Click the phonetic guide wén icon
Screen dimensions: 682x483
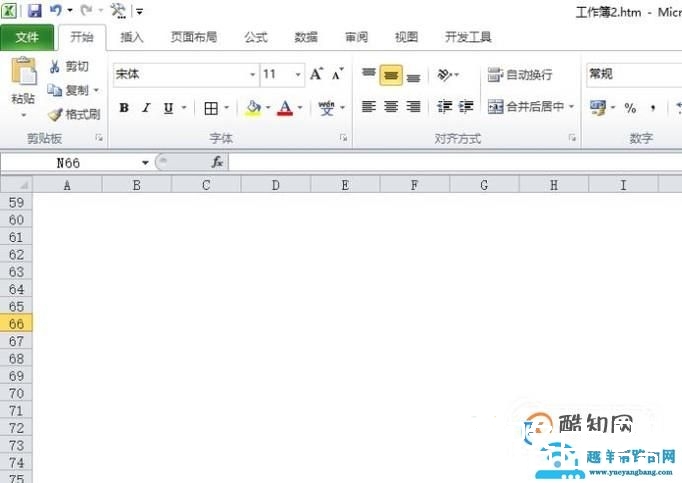tap(326, 107)
